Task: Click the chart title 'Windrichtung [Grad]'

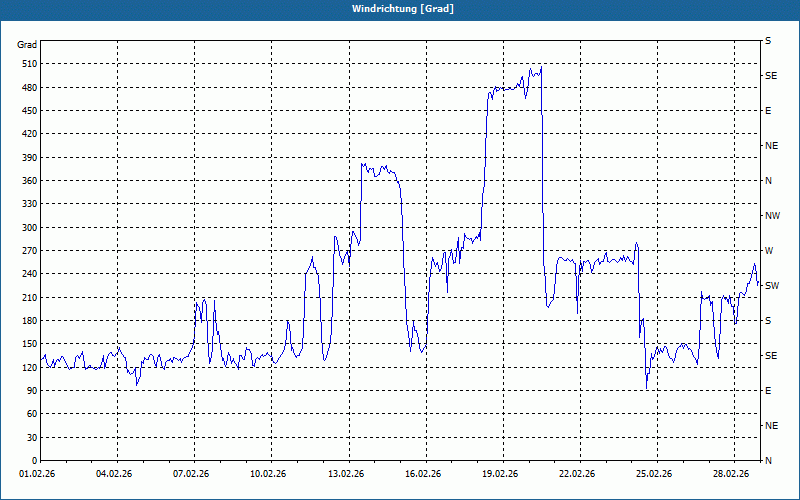Action: click(403, 9)
